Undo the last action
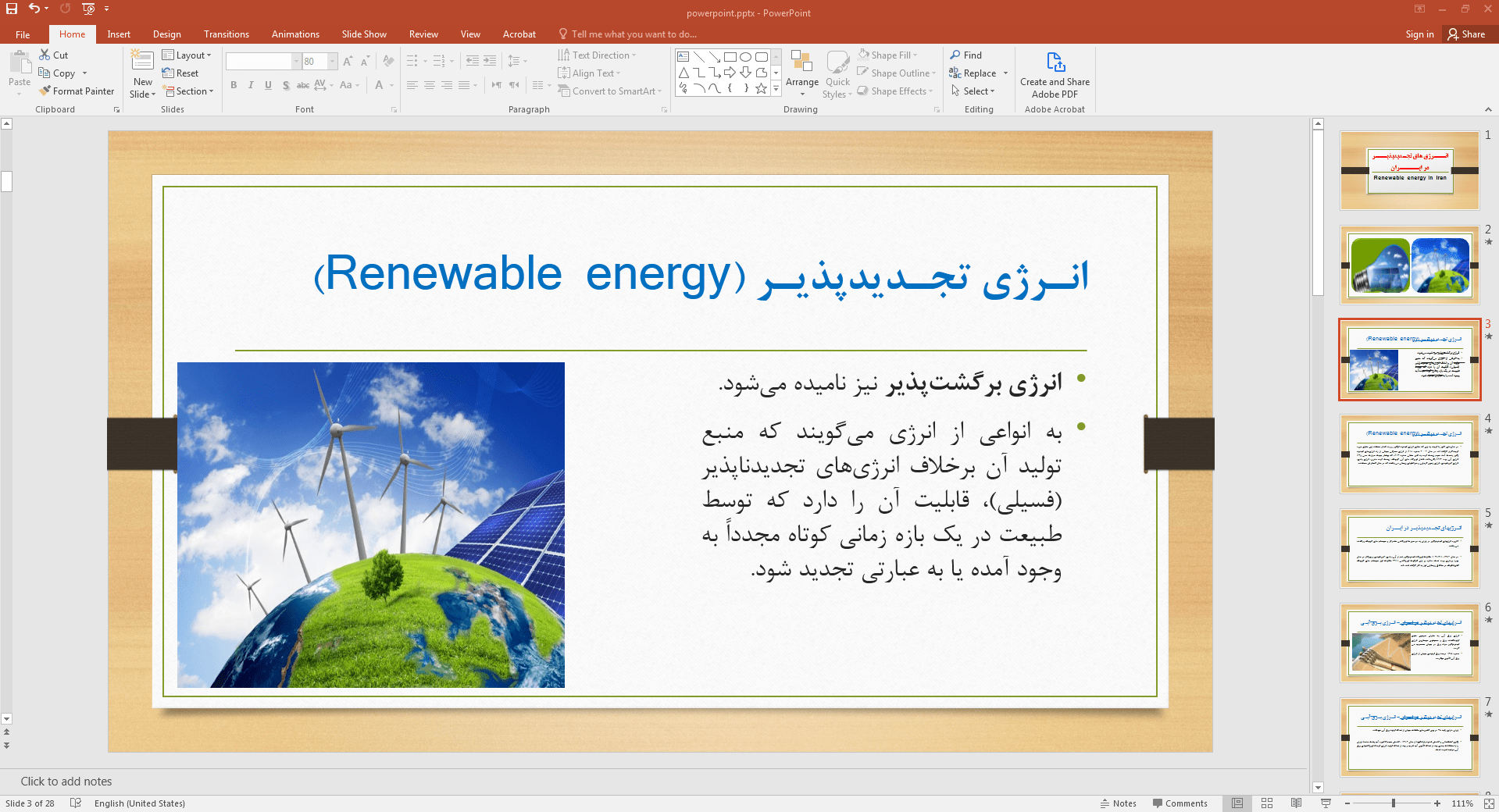1499x812 pixels. [x=34, y=9]
